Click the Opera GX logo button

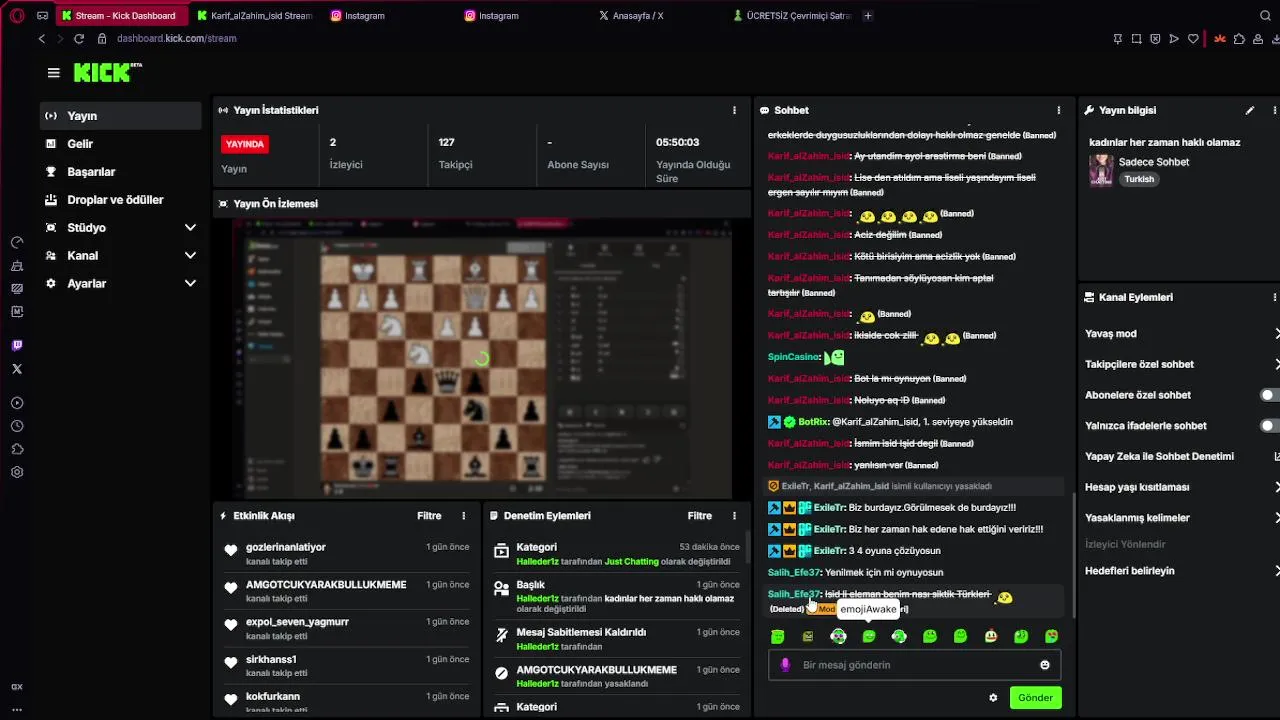17,15
